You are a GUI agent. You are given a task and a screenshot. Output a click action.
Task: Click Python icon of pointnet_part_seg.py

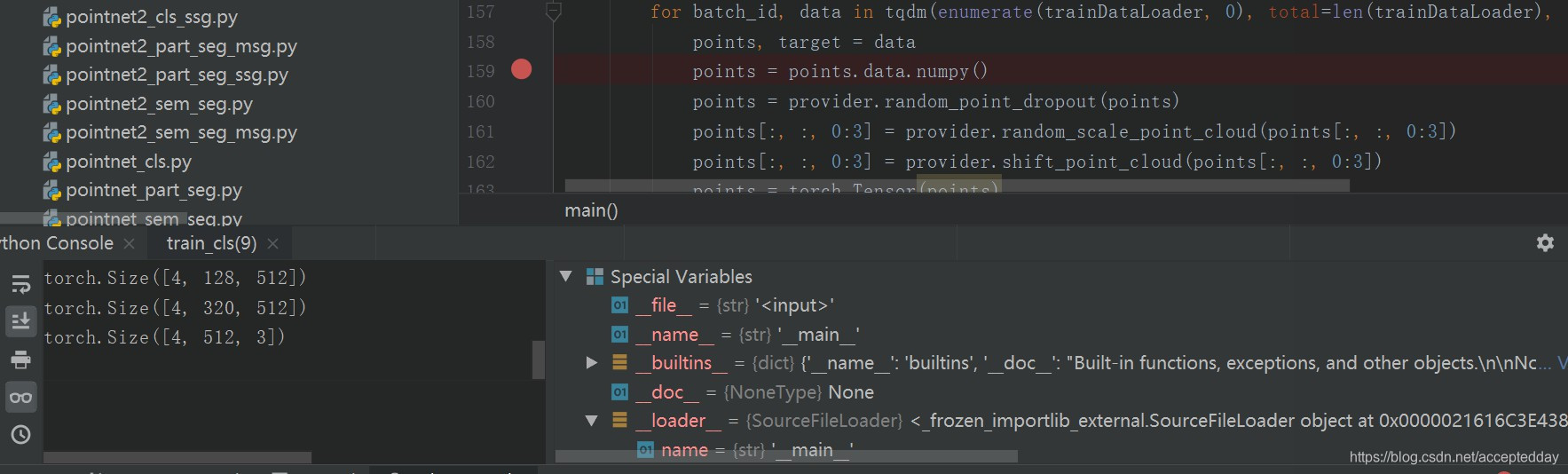[51, 190]
